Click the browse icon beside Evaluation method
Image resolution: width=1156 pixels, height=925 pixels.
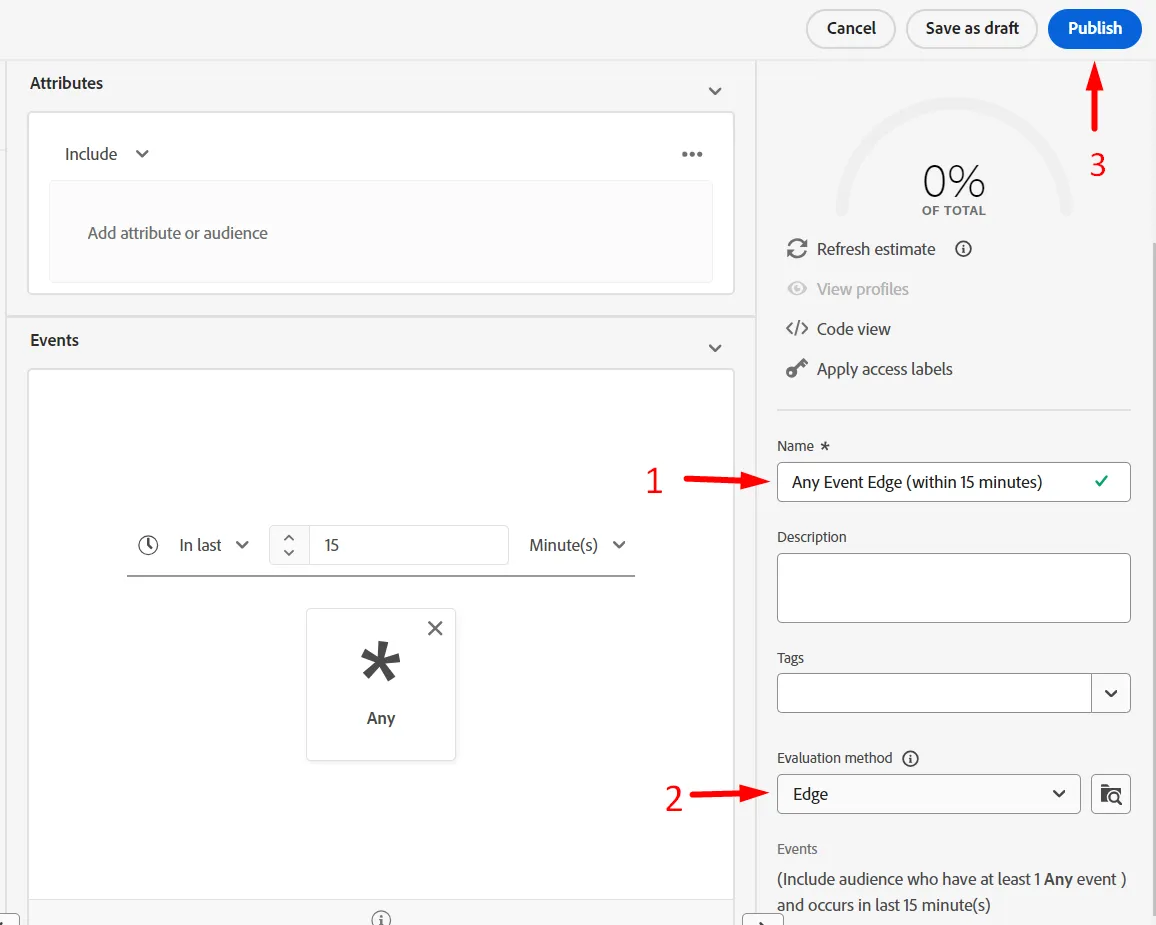coord(1110,794)
